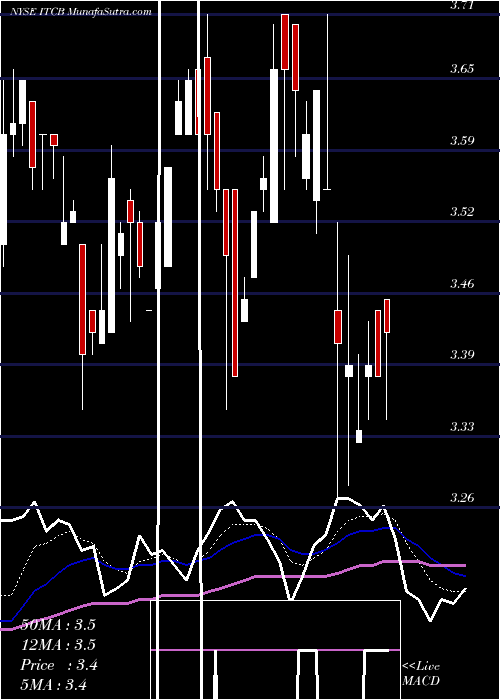
Task: Click the 5MA : 3.4 legend entry
Action: point(53,684)
